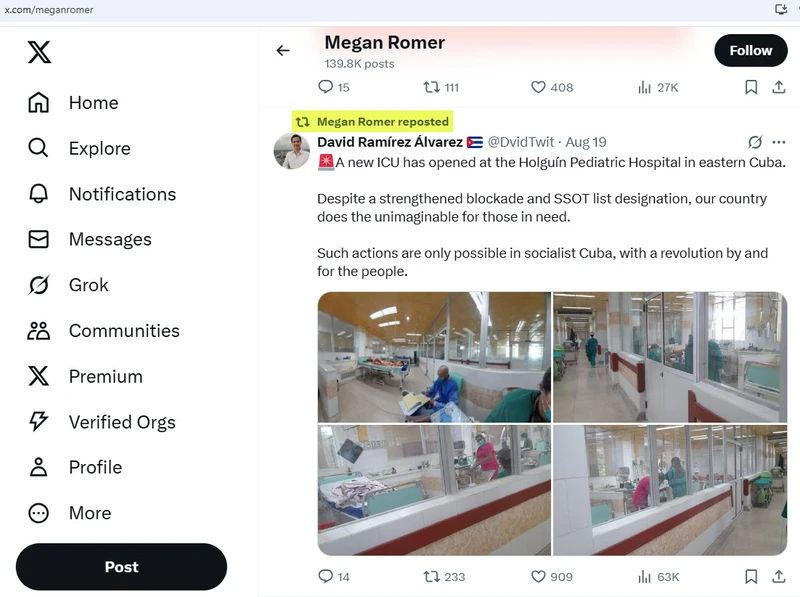Repost the ICU hospital post
Viewport: 800px width, 597px height.
[432, 576]
